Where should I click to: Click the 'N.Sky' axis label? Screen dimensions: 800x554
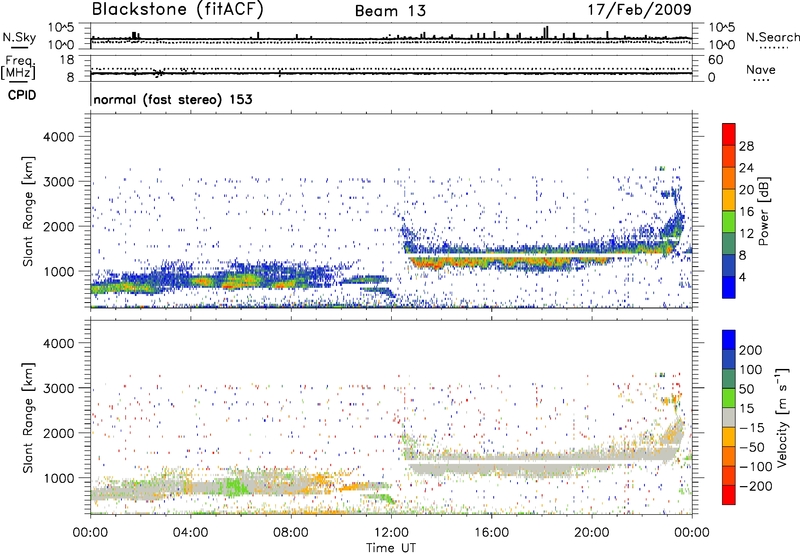click(x=19, y=37)
